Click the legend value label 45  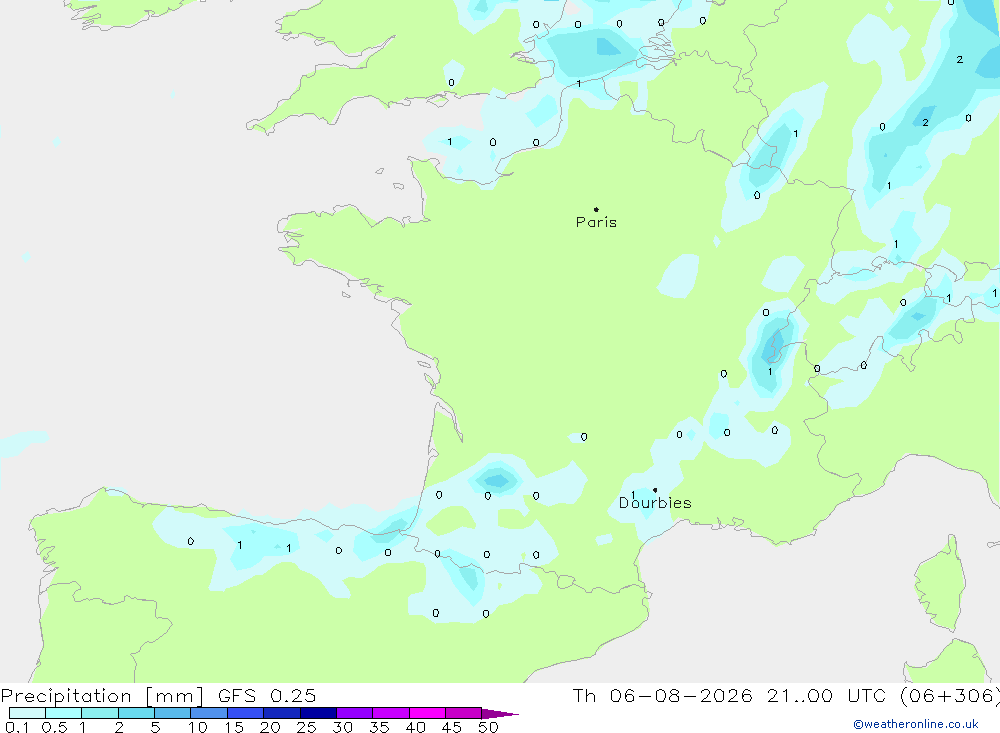452,727
